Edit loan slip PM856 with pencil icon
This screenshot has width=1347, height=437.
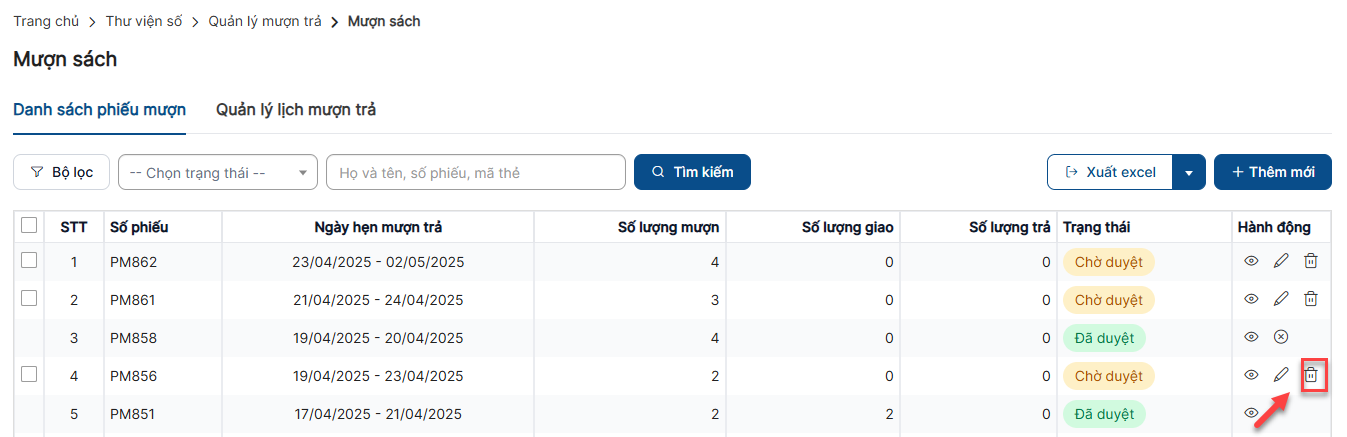pos(1281,376)
